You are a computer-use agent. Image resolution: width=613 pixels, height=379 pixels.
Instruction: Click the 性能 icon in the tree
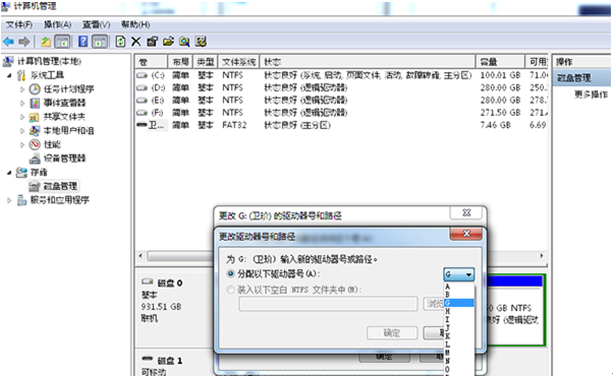tap(35, 145)
